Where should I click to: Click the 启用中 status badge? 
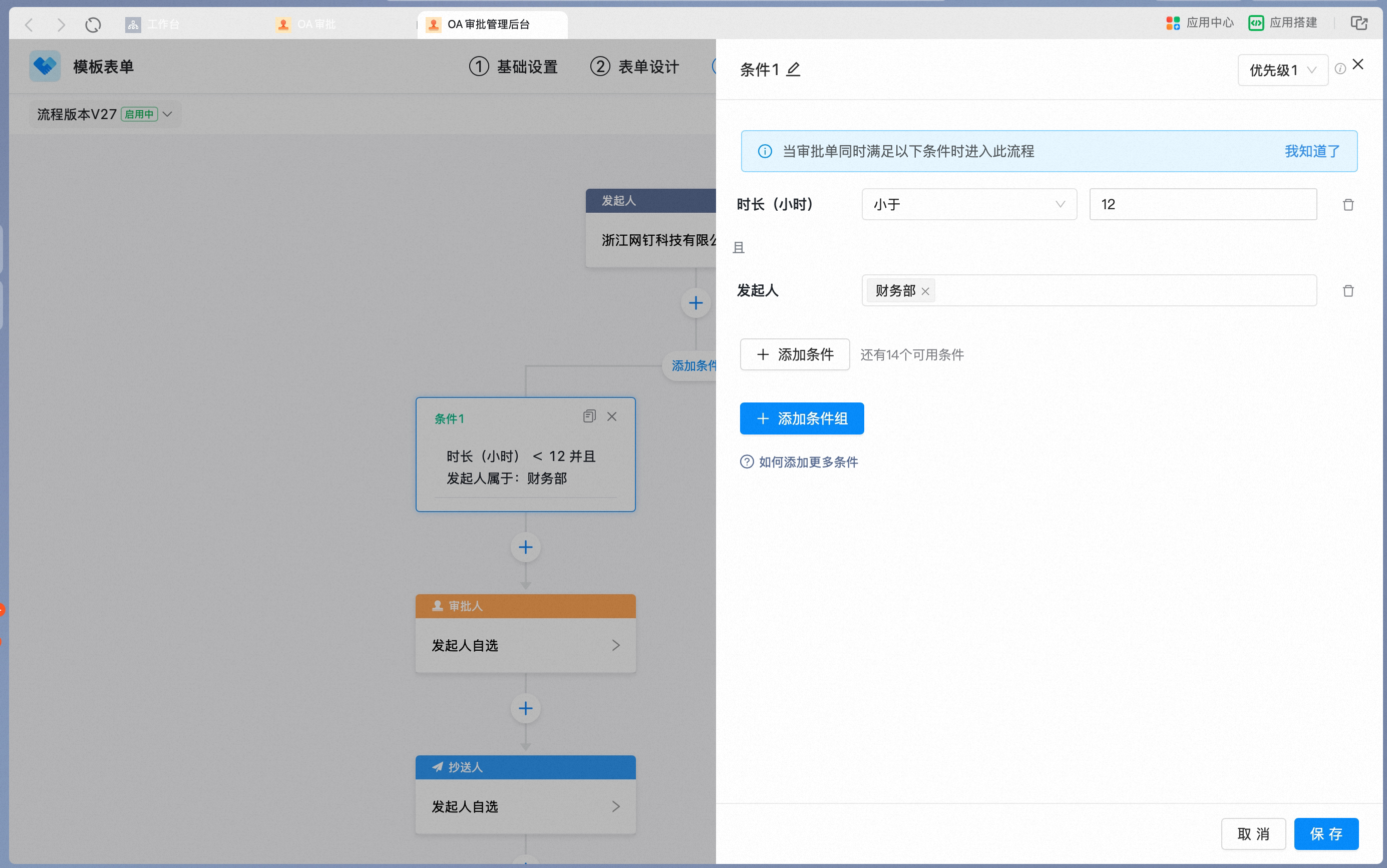coord(140,114)
